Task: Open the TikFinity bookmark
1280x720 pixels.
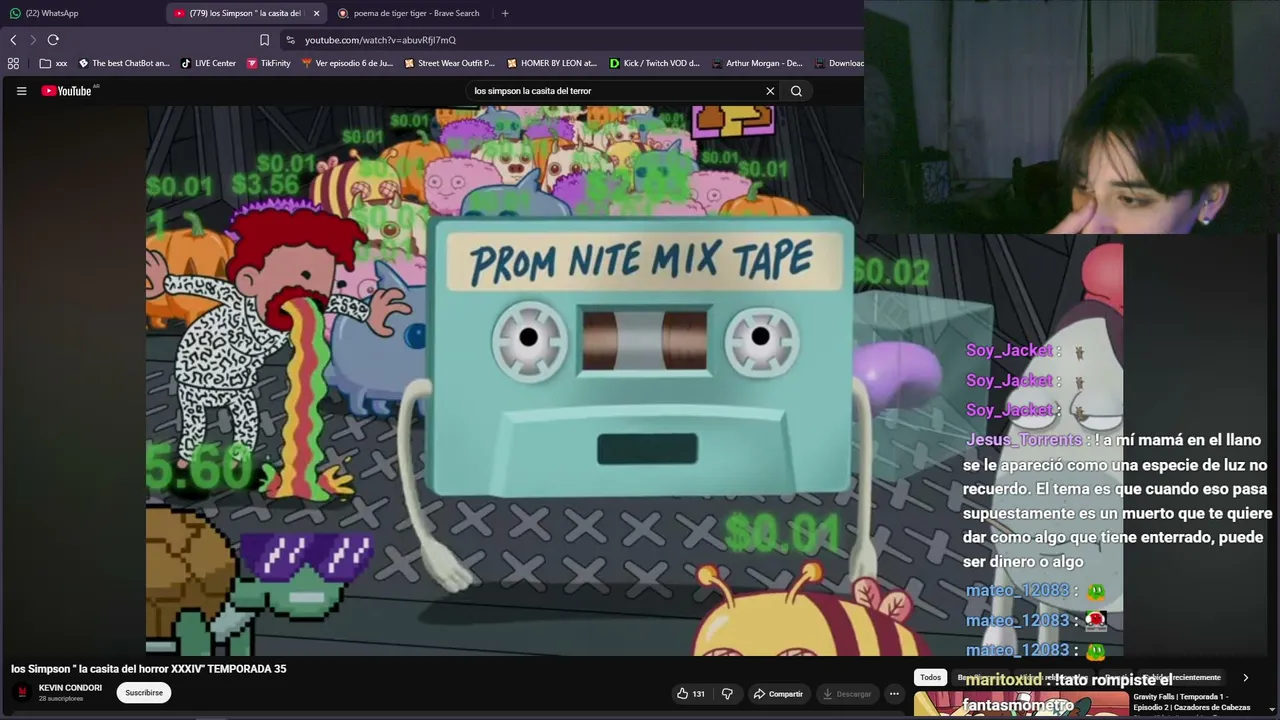Action: click(268, 63)
